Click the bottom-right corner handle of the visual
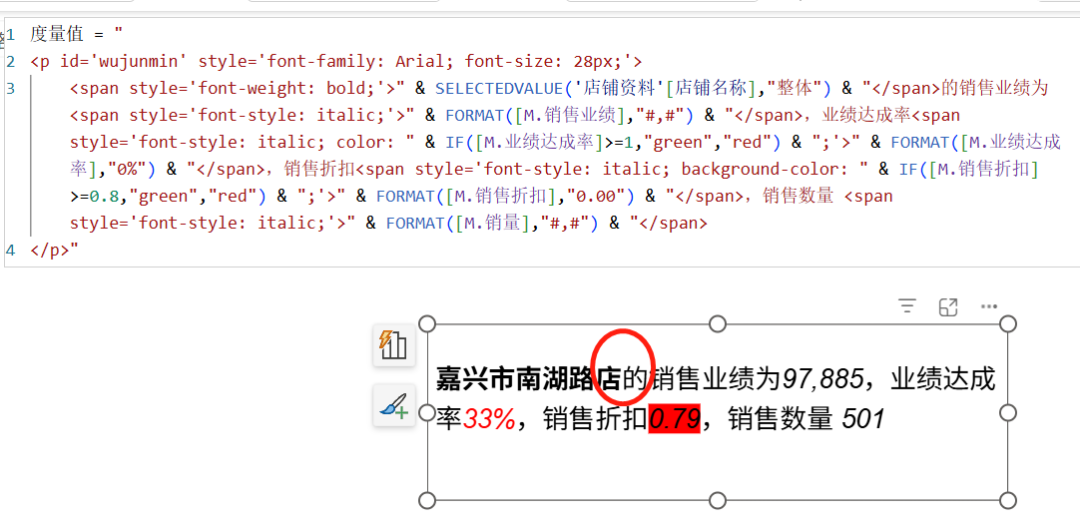The height and width of the screenshot is (532, 1080). (1008, 501)
